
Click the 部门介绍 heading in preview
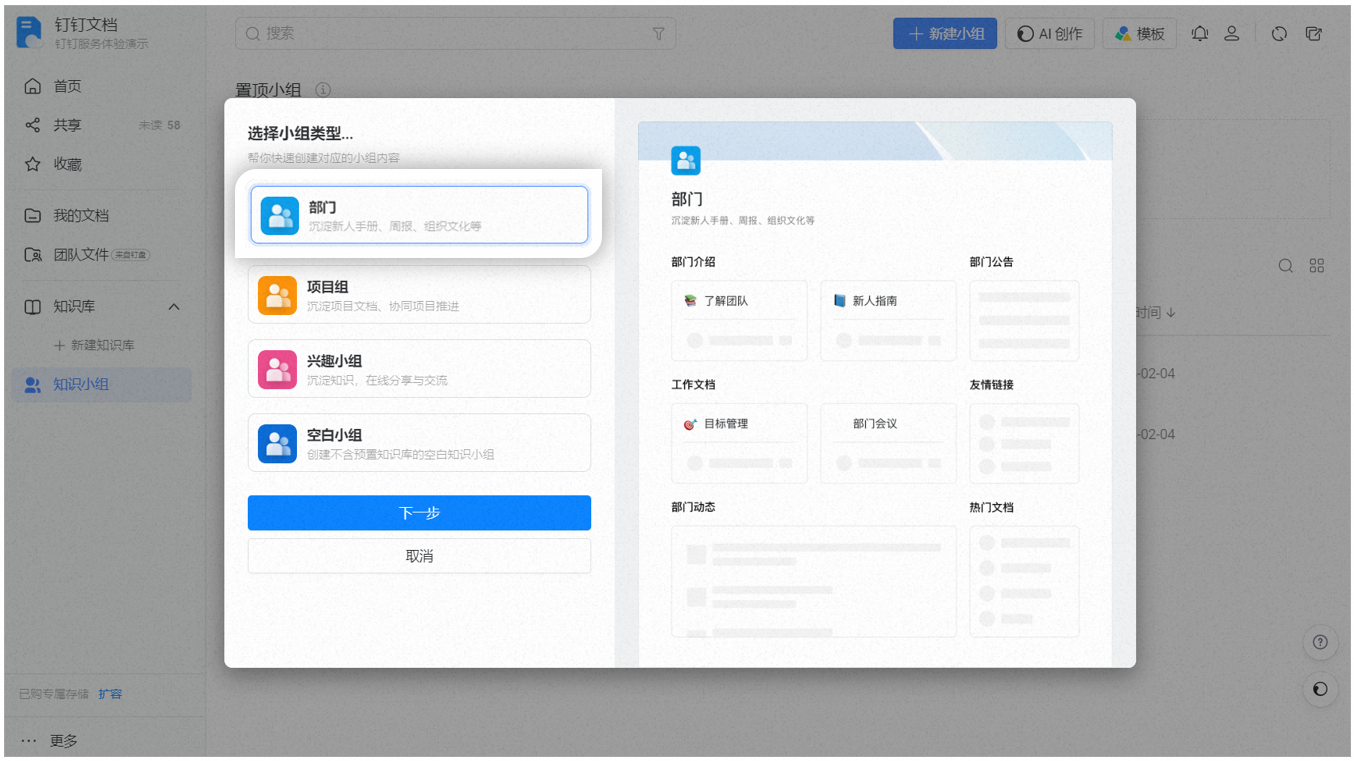693,262
